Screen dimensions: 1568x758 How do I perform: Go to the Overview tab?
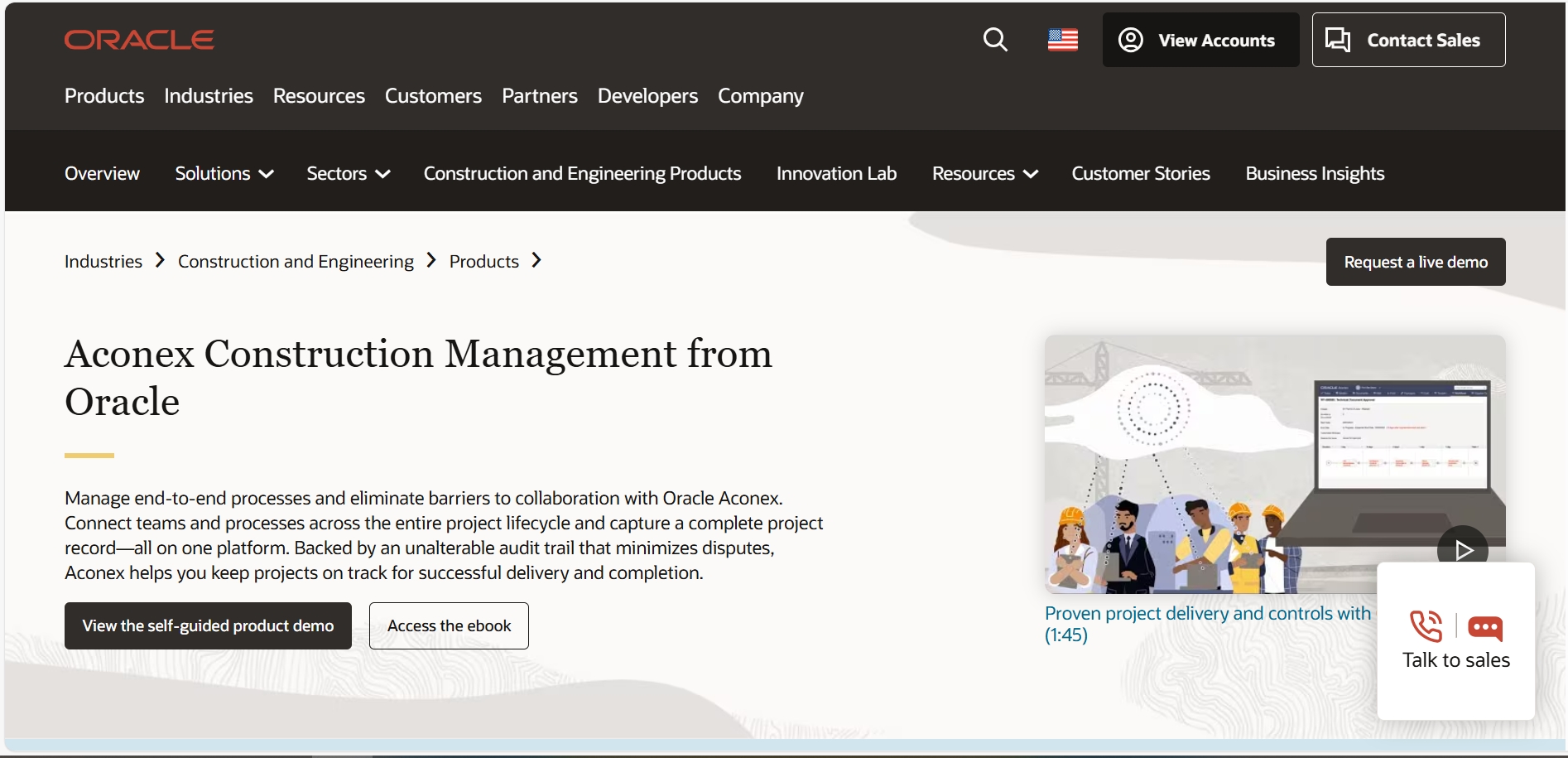[102, 173]
